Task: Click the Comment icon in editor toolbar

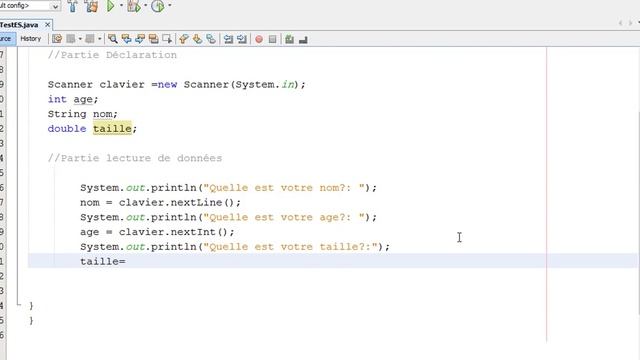Action: (x=289, y=39)
